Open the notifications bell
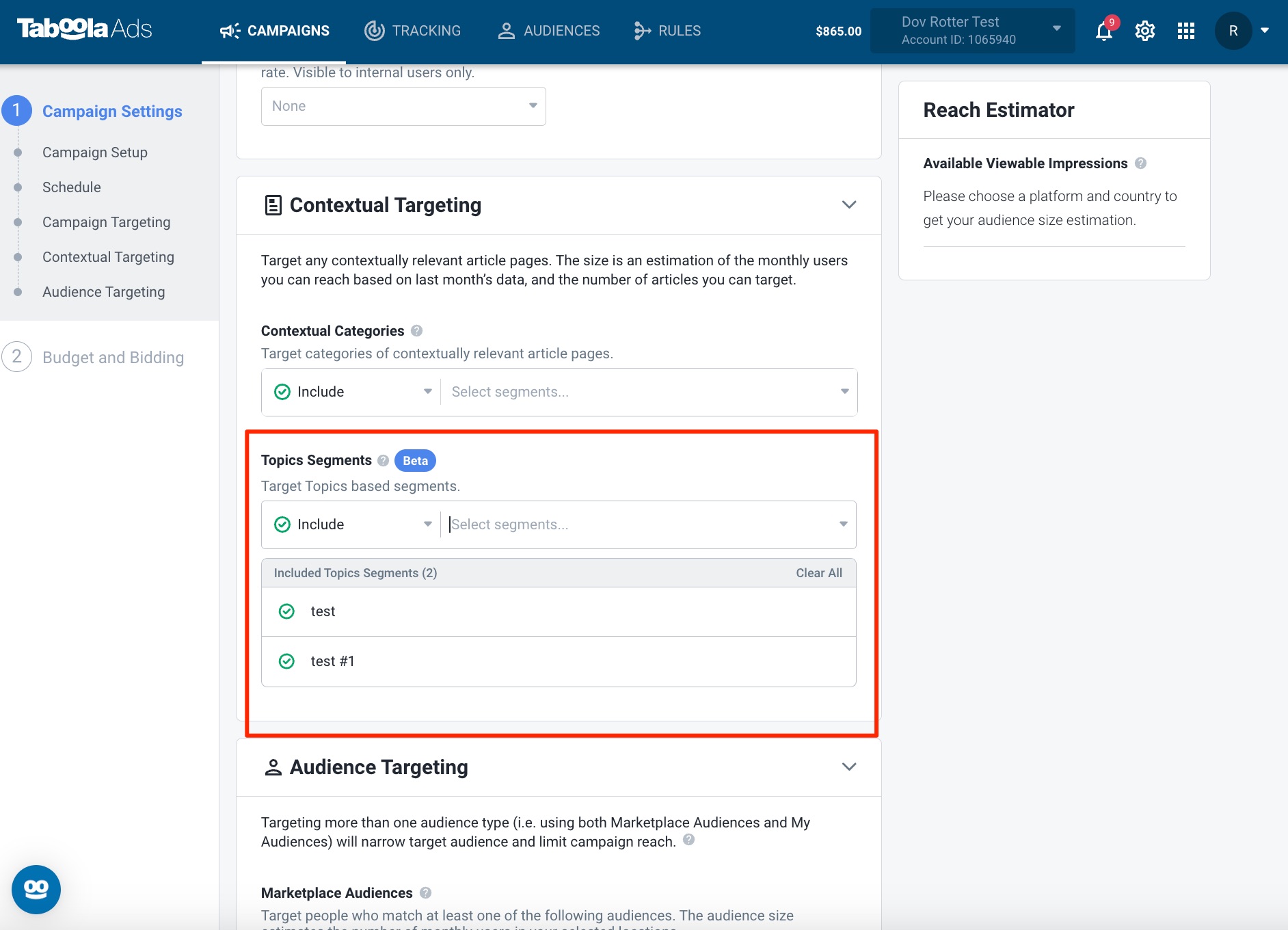This screenshot has width=1288, height=930. point(1103,31)
